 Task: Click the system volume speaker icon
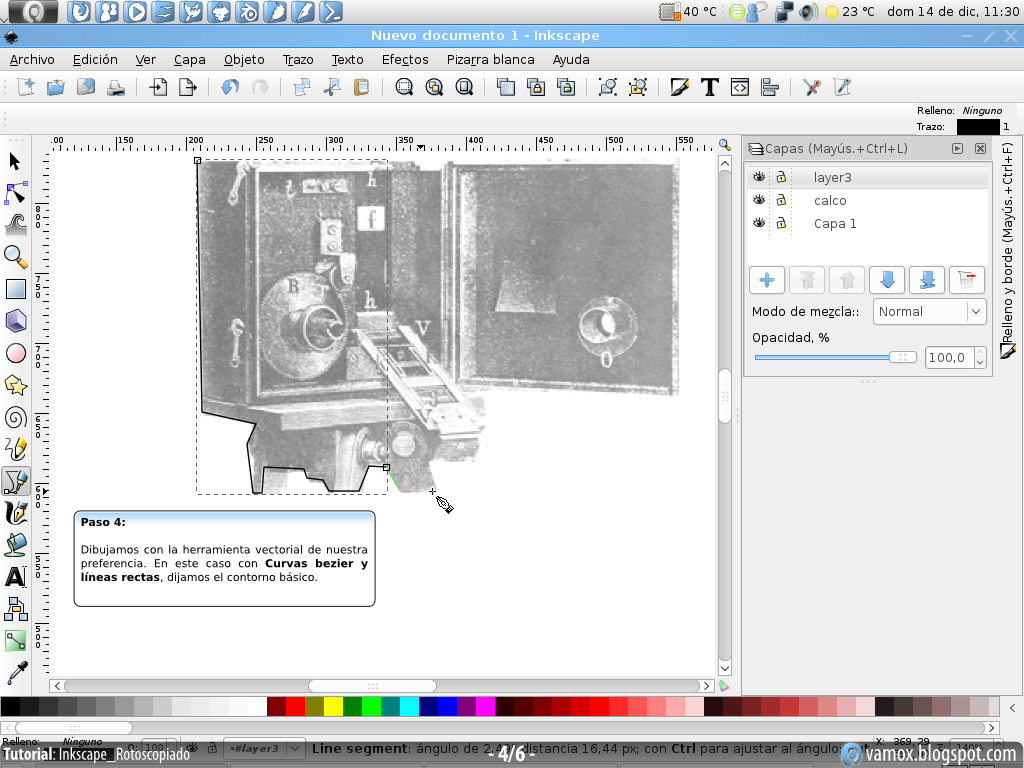pyautogui.click(x=808, y=11)
